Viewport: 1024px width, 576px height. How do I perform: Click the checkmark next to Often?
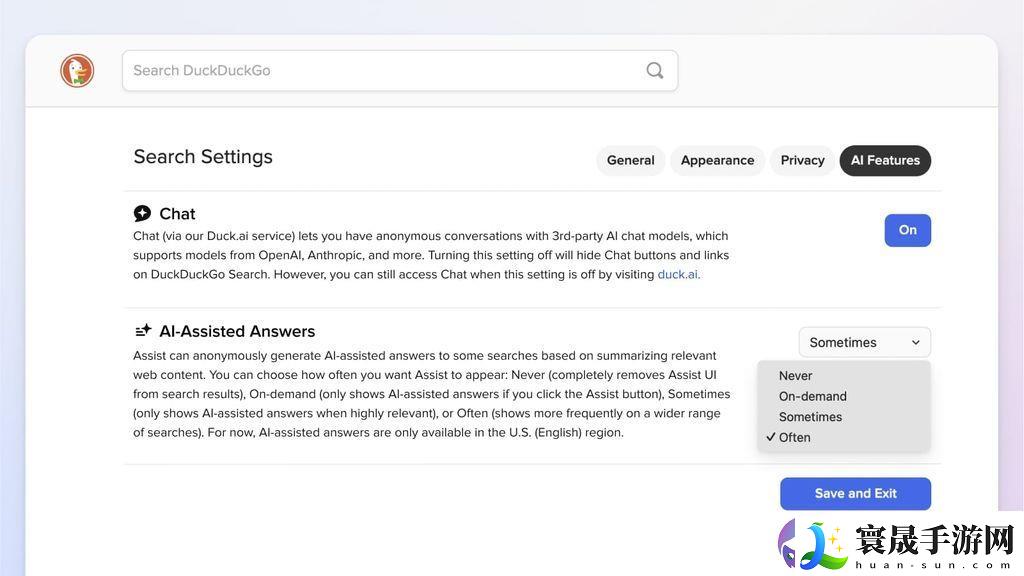[x=770, y=437]
